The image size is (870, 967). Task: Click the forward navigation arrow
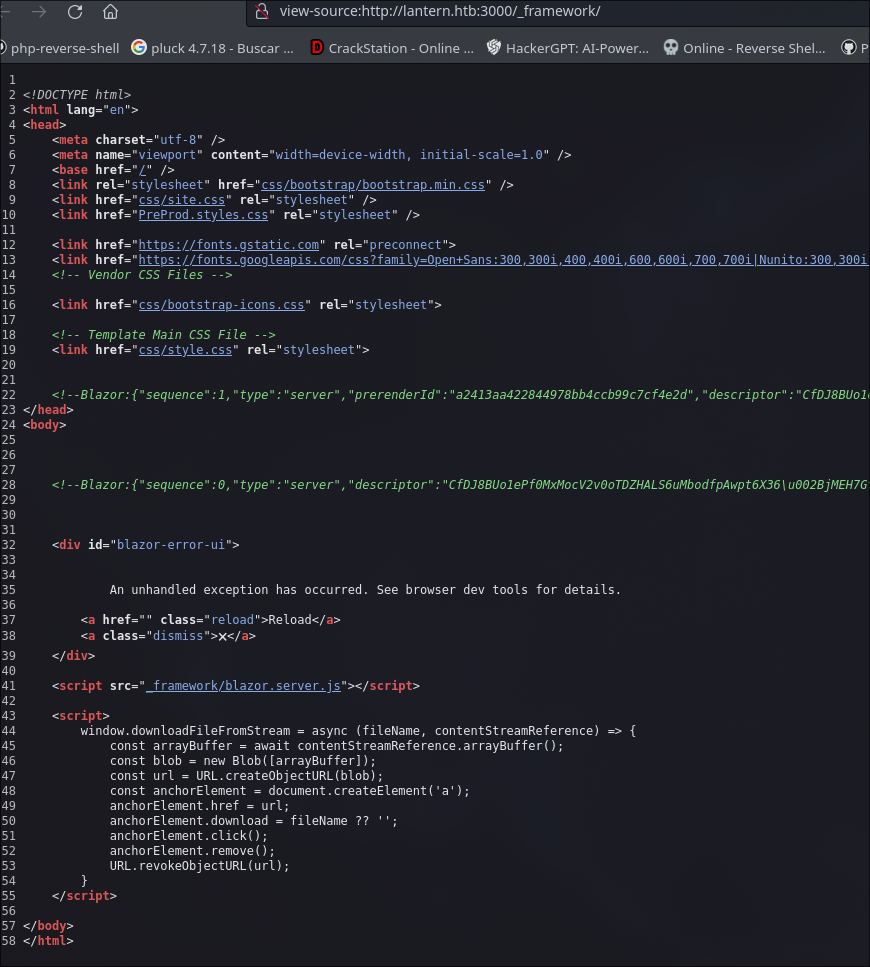[x=39, y=12]
